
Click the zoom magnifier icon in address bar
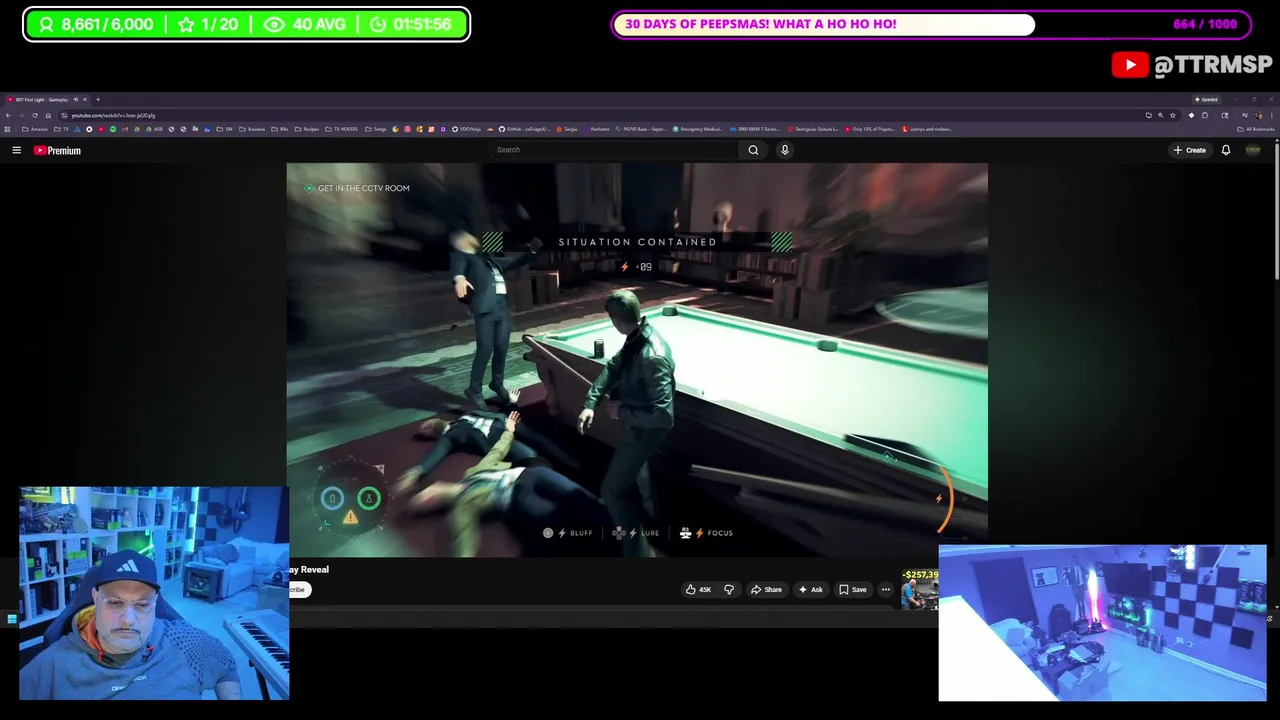click(1160, 115)
